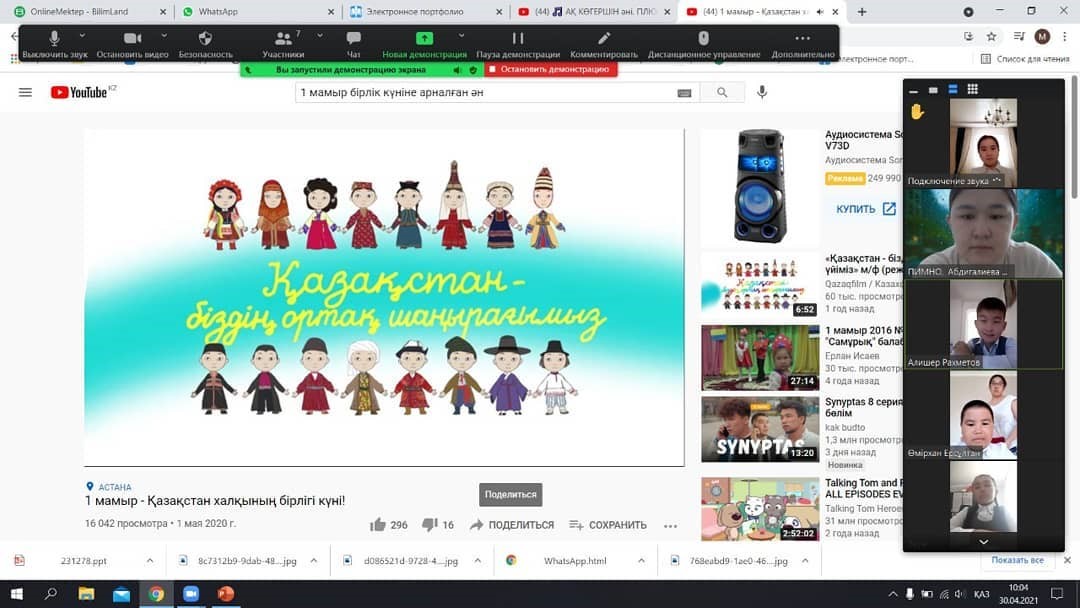Click YouTube search magnifier button

[722, 92]
